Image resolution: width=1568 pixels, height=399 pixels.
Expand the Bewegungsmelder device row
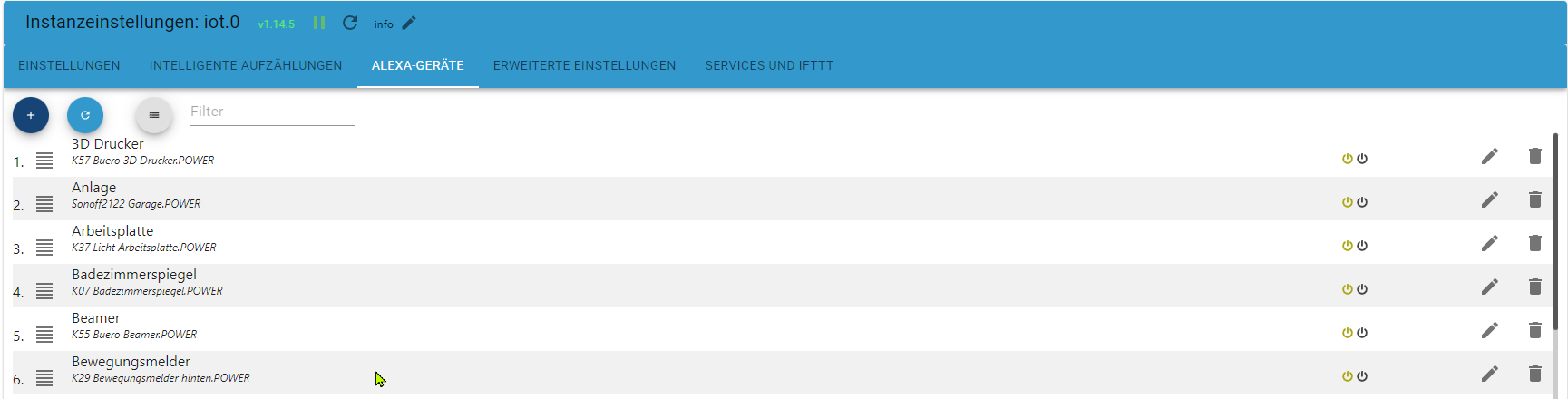[x=44, y=378]
